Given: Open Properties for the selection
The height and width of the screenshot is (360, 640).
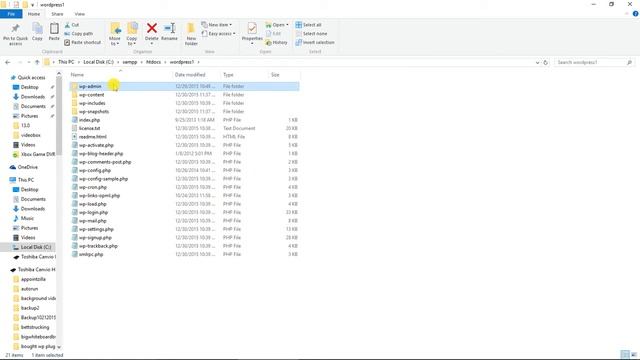Looking at the screenshot, I should point(252,33).
